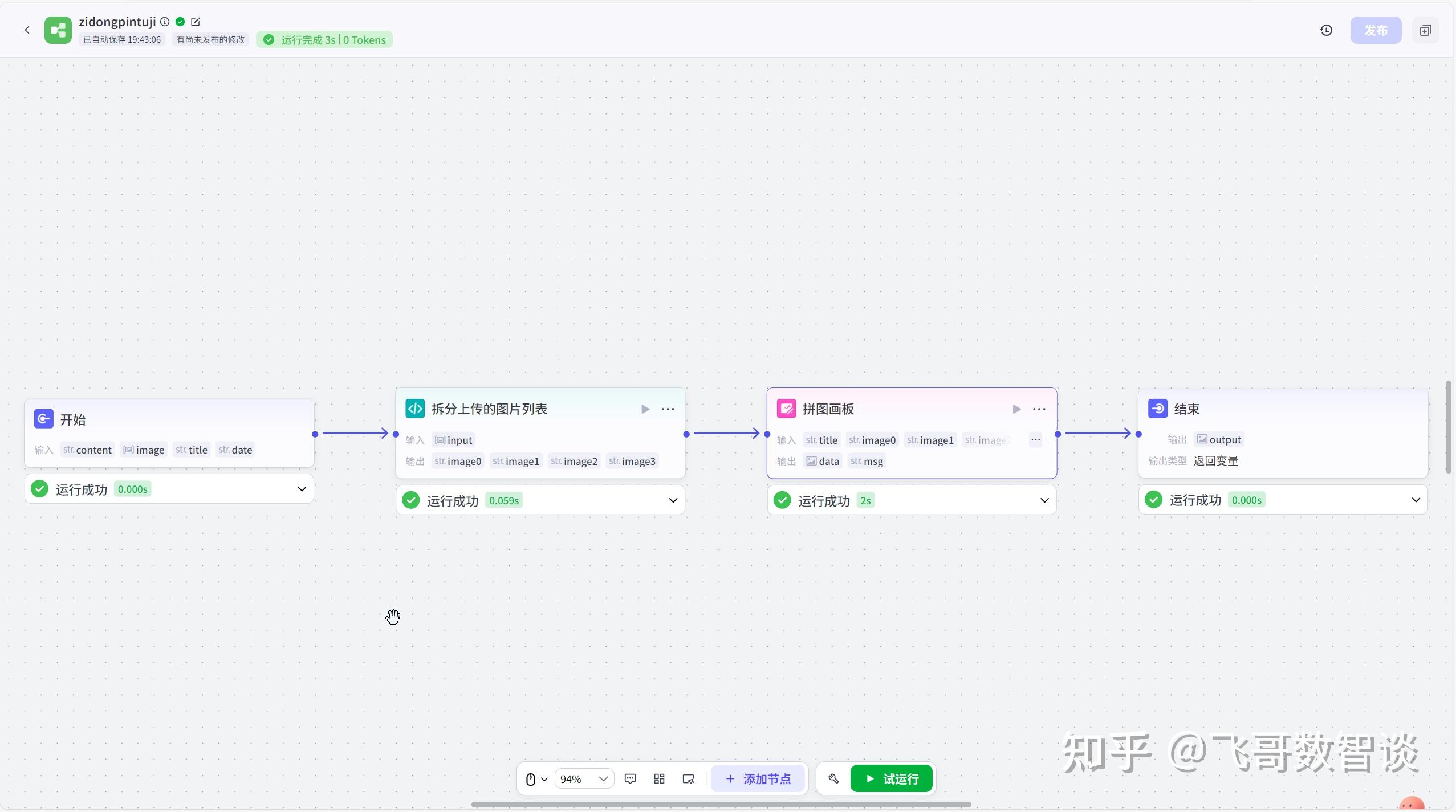
Task: Show hidden inputs via ellipsis on 拼图画板 node
Action: pos(1035,439)
